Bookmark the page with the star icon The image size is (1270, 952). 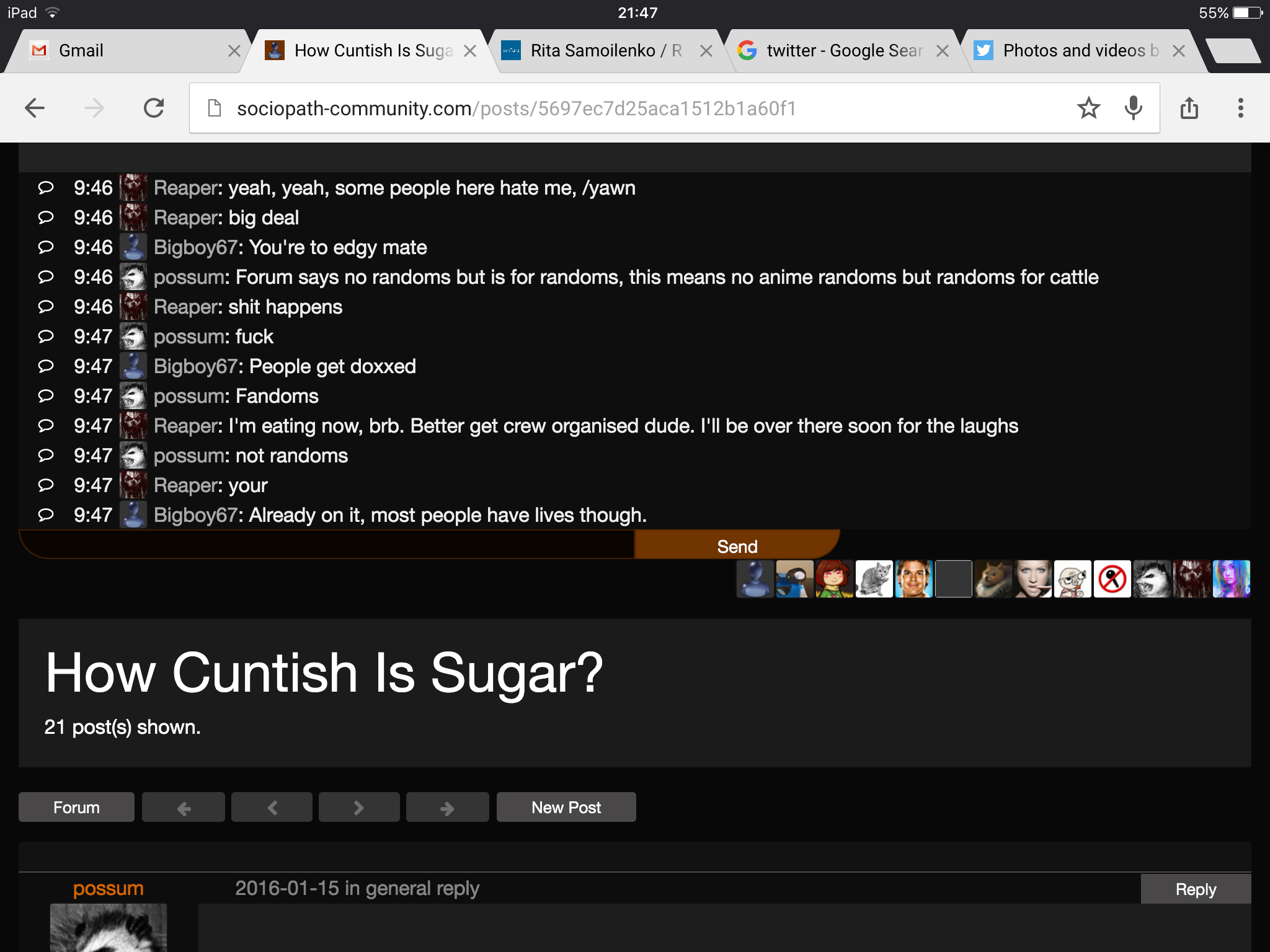click(1088, 108)
